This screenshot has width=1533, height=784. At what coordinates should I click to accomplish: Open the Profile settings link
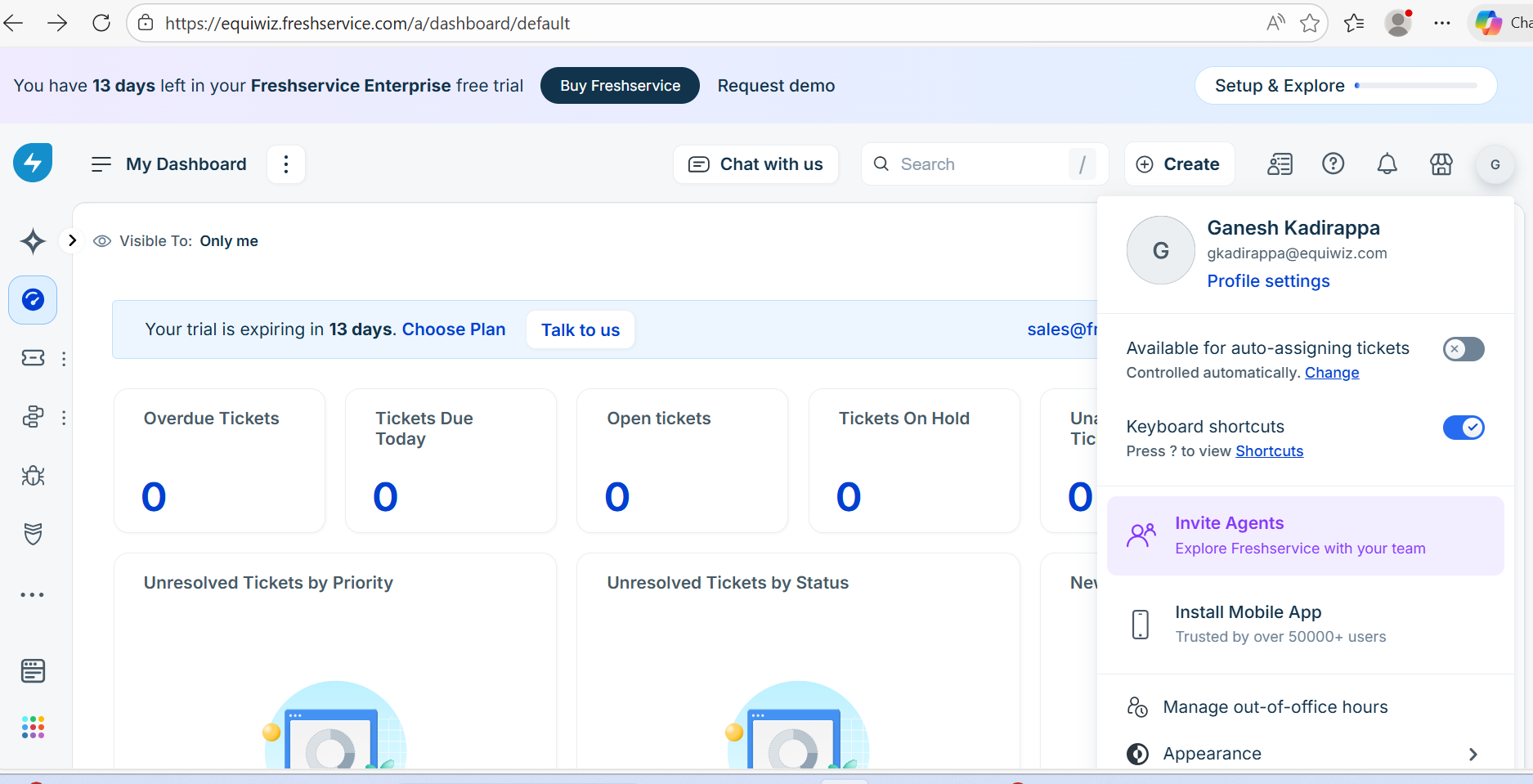click(x=1268, y=281)
